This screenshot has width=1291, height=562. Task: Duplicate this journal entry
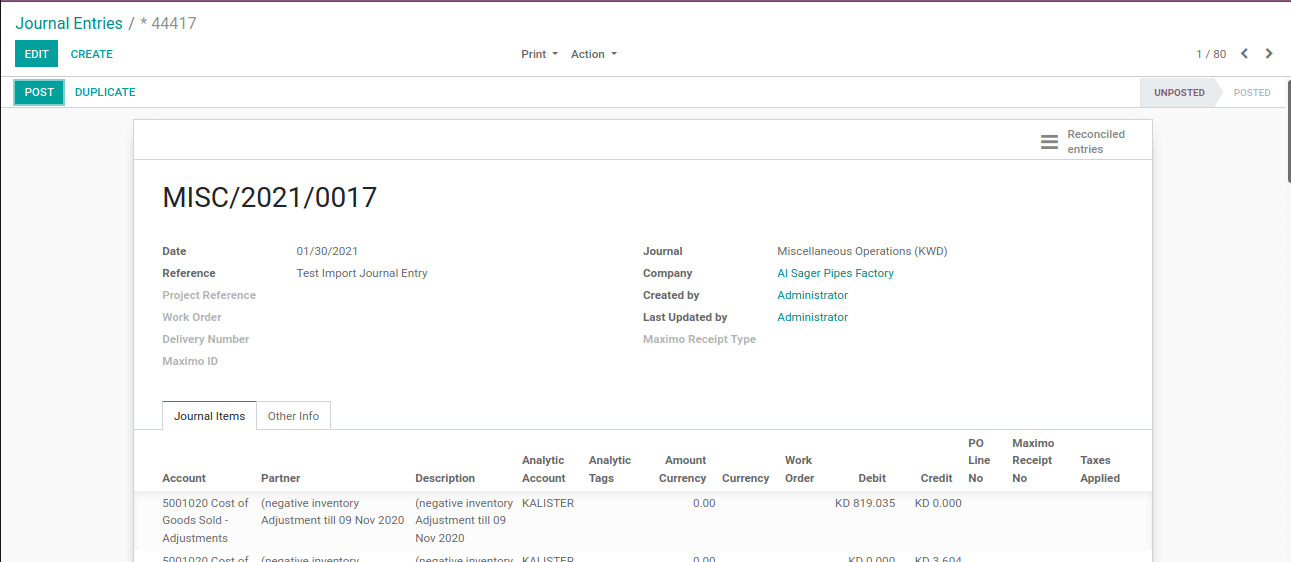click(105, 92)
